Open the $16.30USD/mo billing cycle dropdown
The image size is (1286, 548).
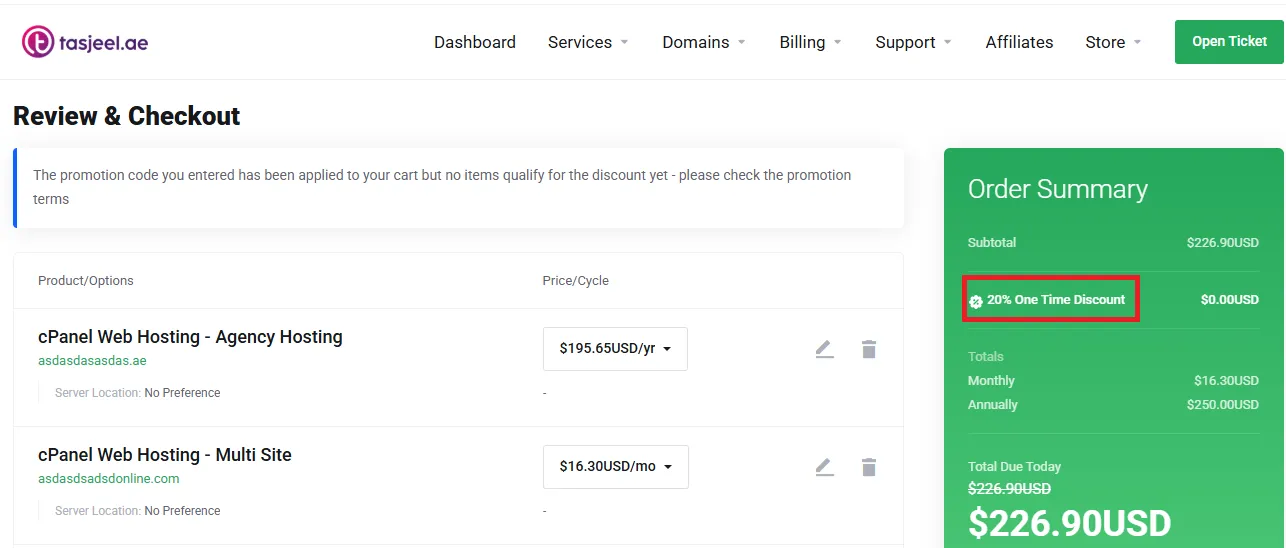(x=615, y=467)
